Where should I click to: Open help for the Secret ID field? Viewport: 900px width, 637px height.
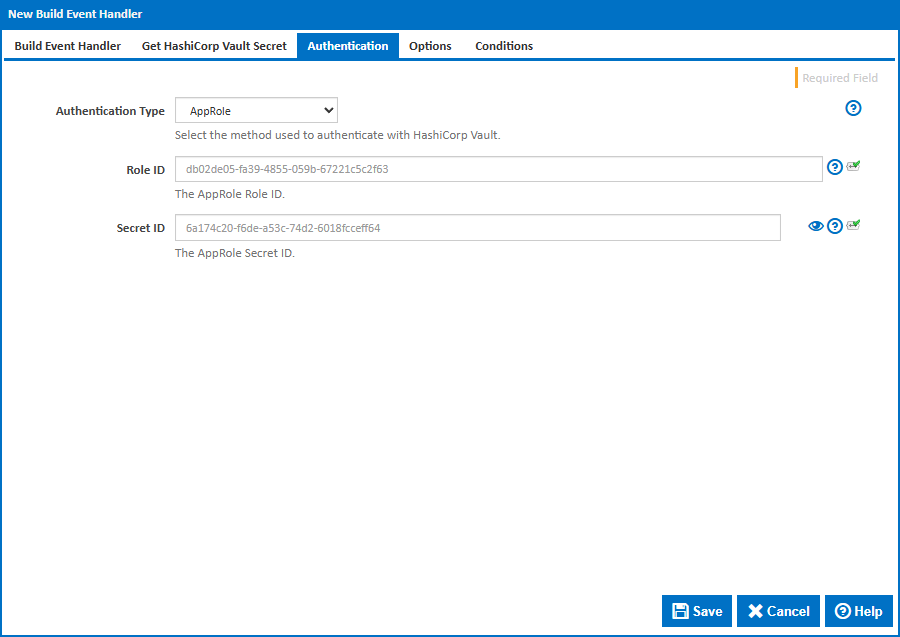(835, 226)
